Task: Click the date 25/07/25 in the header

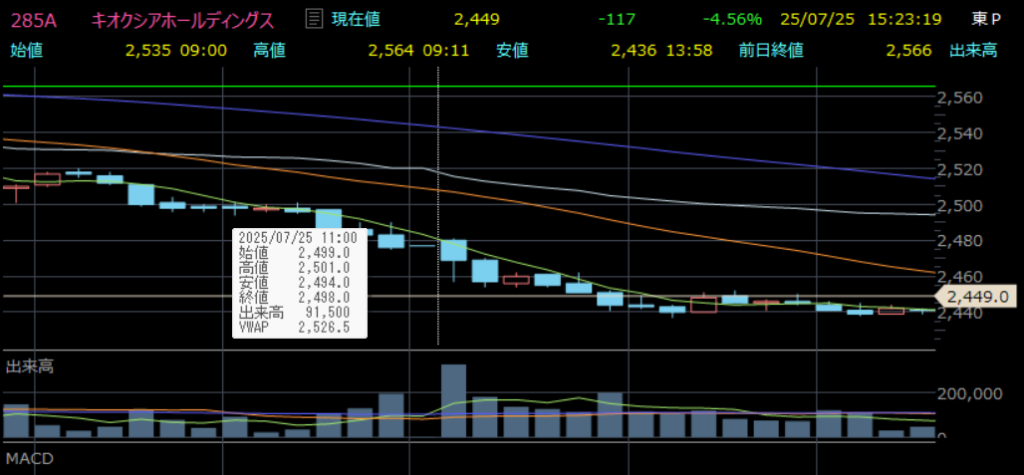Action: tap(817, 20)
